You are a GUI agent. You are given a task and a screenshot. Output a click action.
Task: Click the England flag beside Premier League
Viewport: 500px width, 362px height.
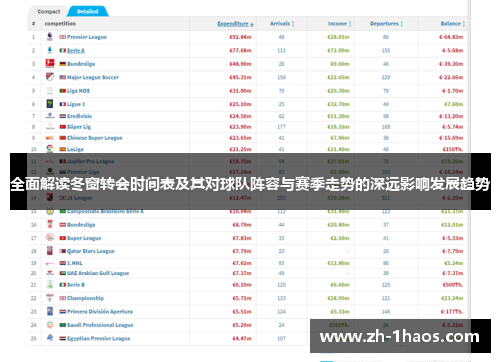point(62,37)
